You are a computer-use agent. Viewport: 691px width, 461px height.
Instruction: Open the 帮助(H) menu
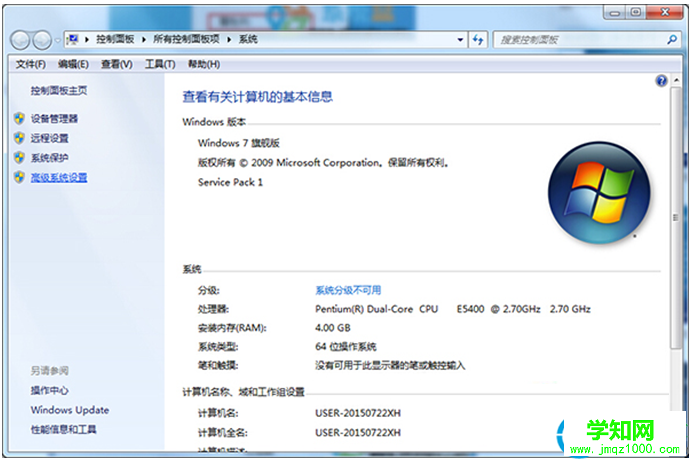click(204, 64)
